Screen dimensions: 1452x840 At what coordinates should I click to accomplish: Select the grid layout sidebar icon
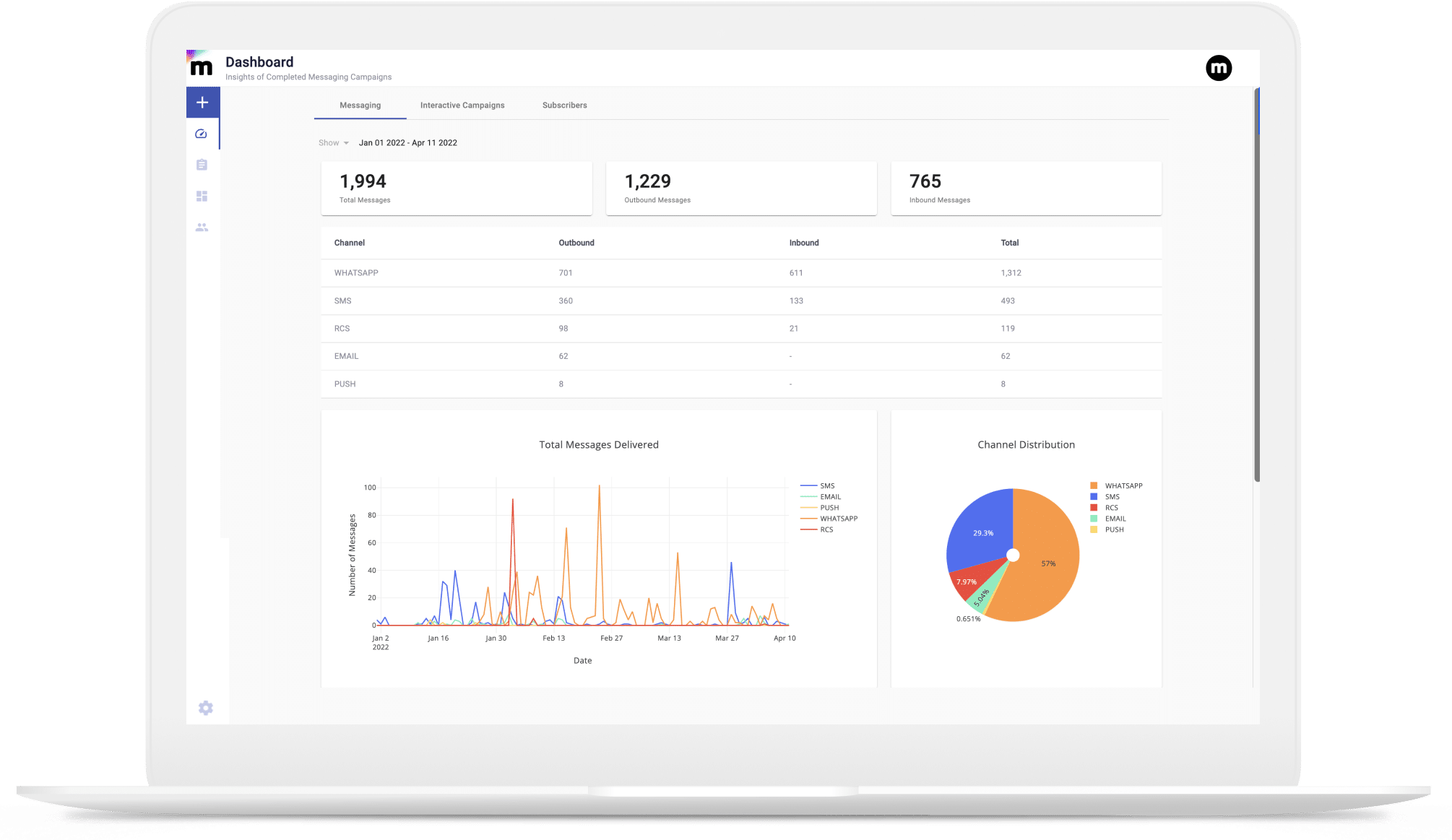click(202, 196)
